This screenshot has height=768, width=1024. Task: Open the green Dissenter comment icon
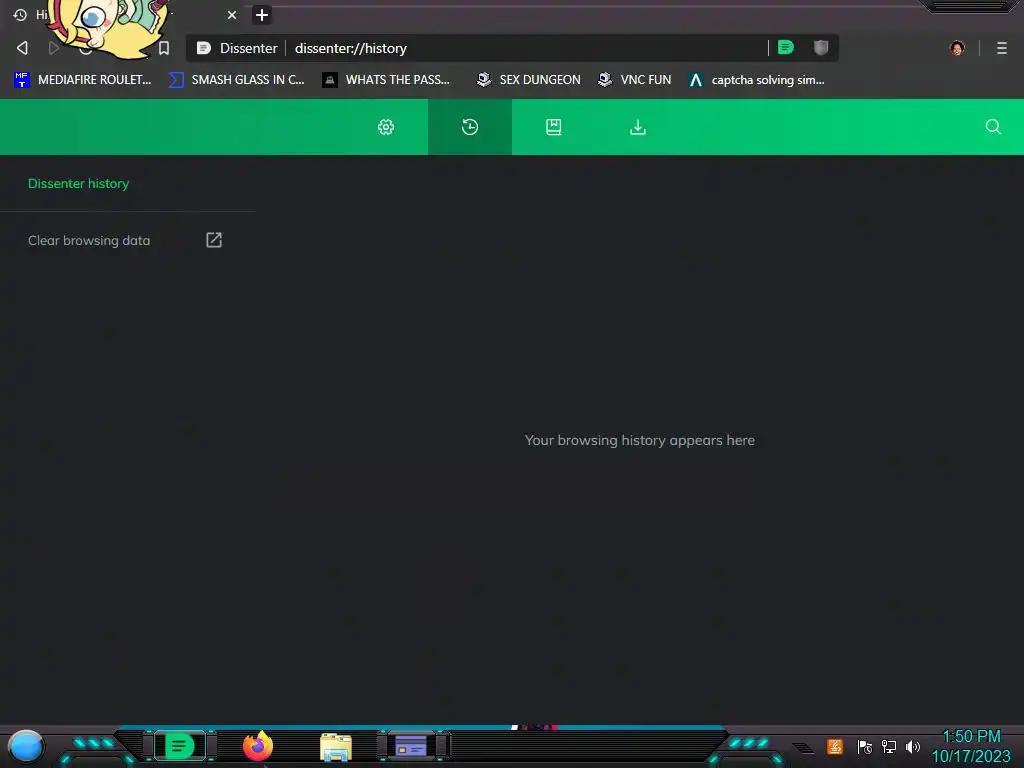(x=786, y=47)
